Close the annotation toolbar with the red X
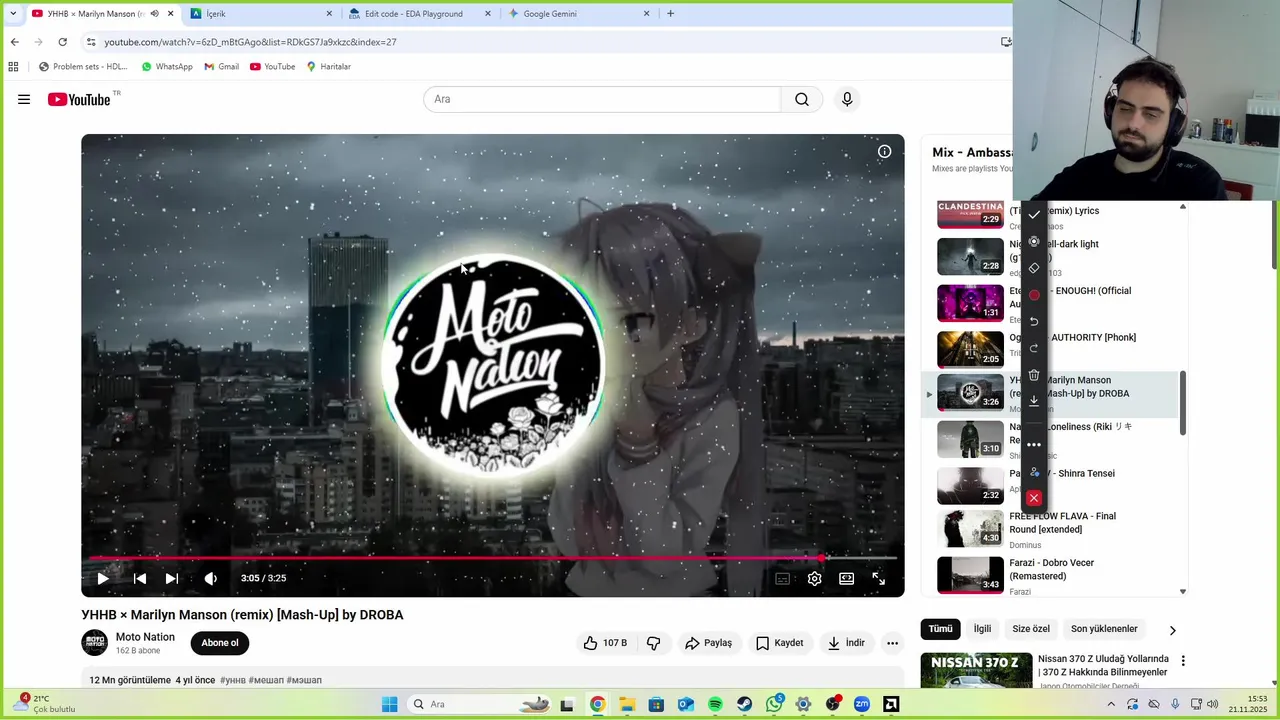1280x720 pixels. point(1034,498)
